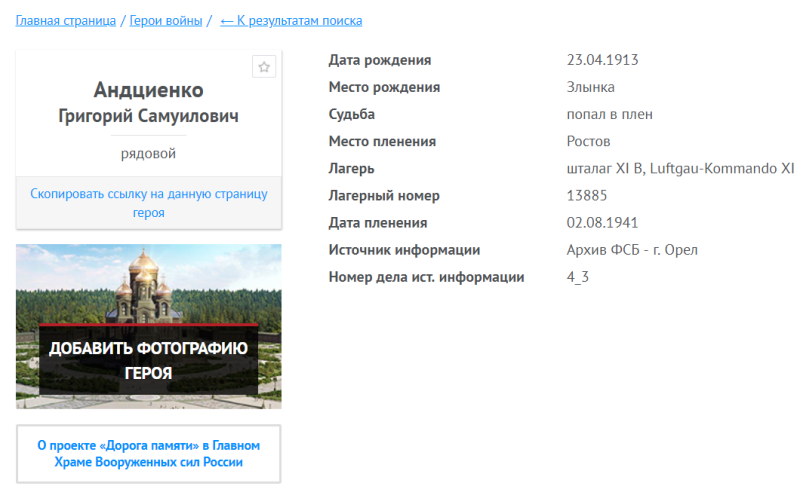
Task: Click the Источник информации label
Action: click(404, 250)
